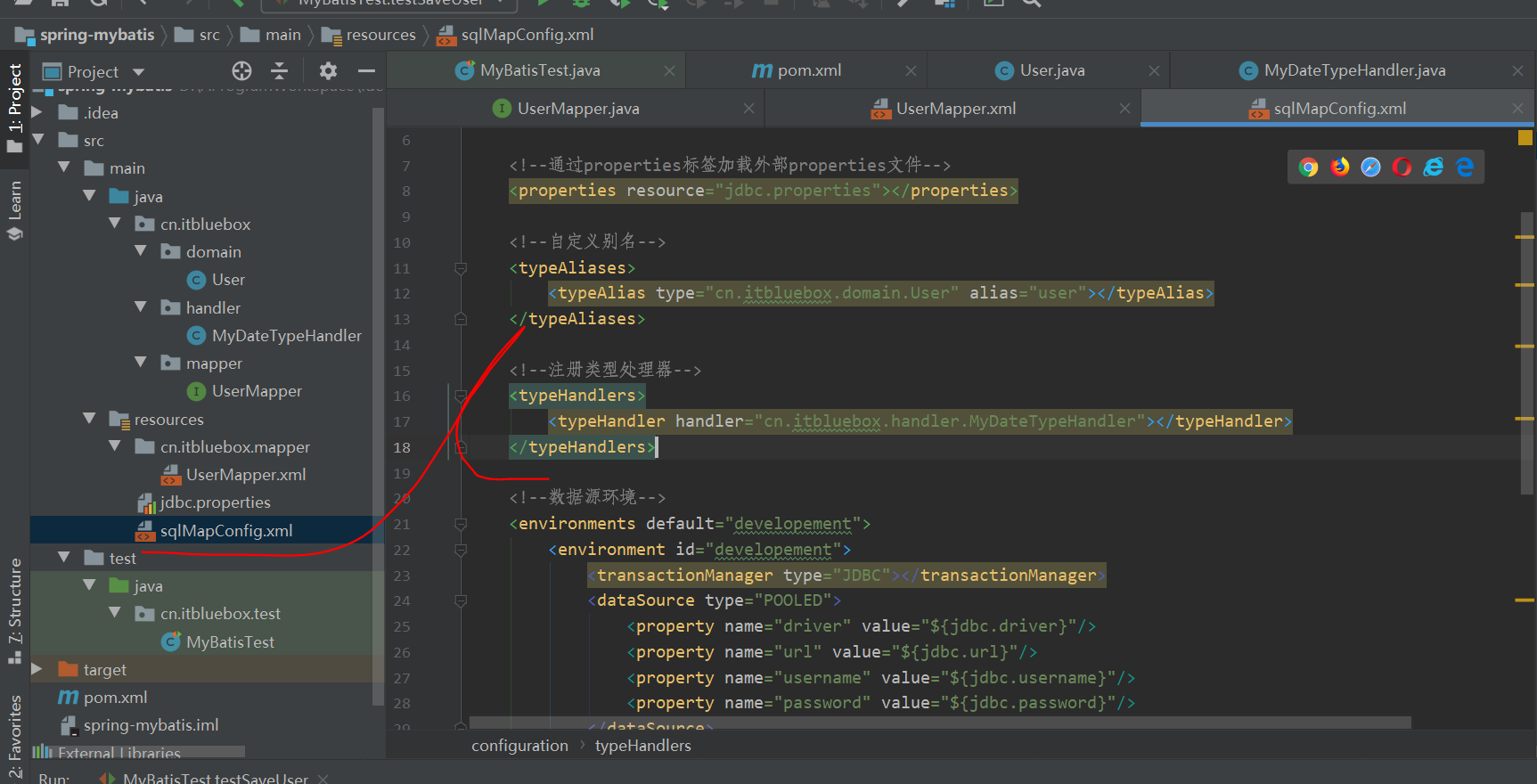The height and width of the screenshot is (784, 1537).
Task: Select jdbc.properties file in tree
Action: click(x=204, y=502)
